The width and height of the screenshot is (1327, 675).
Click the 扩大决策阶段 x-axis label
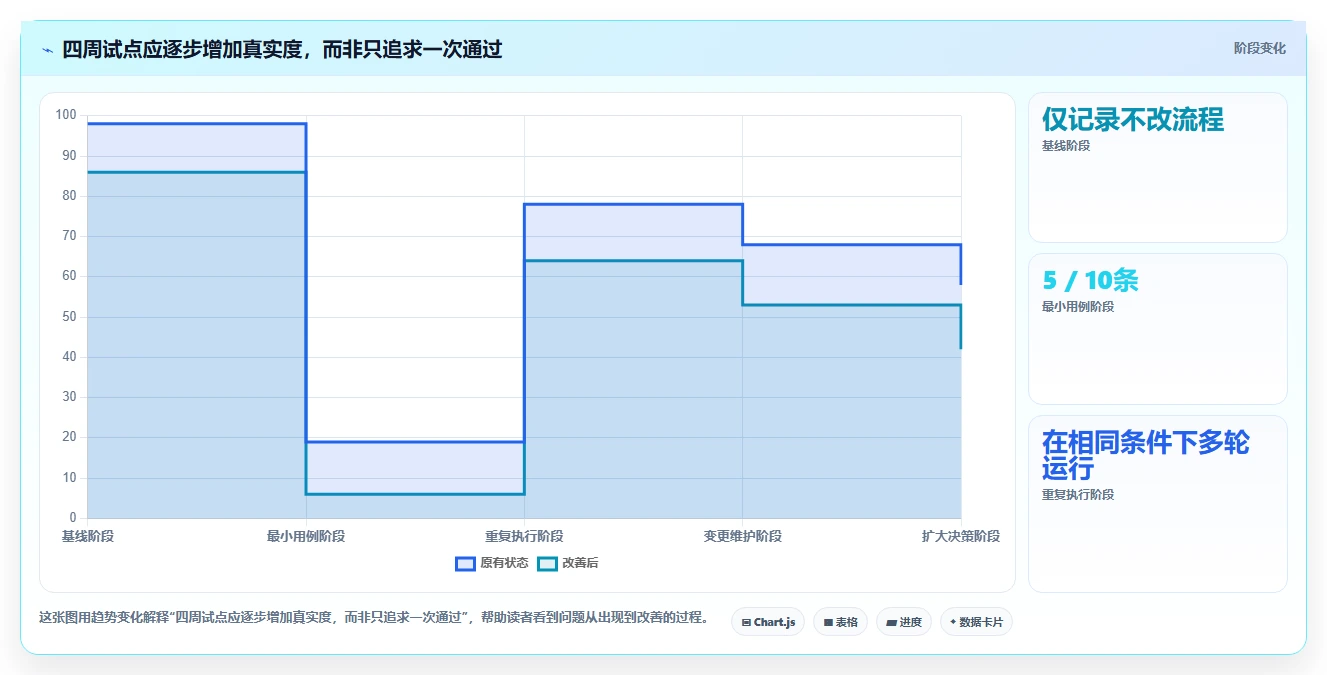(960, 536)
